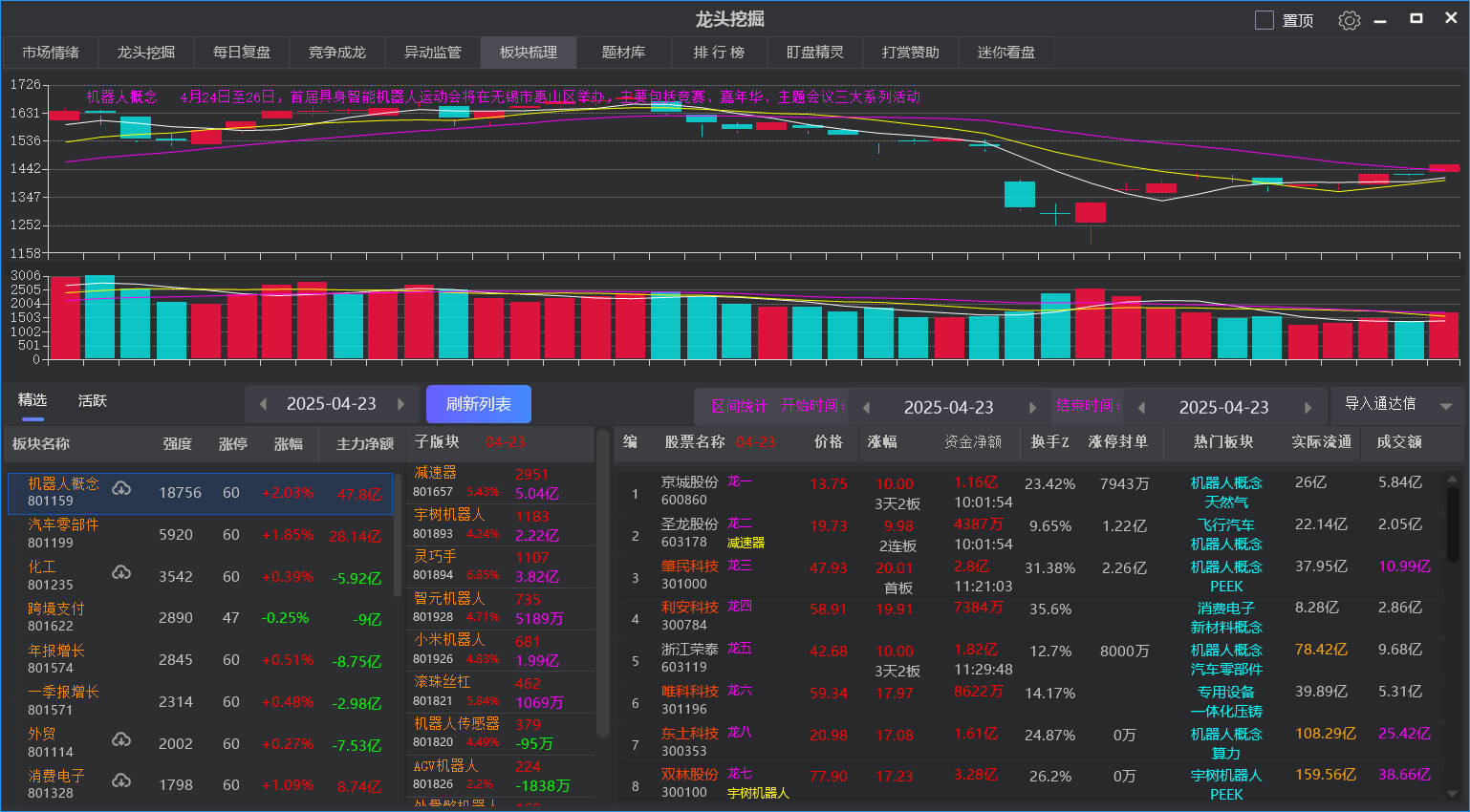Select the 年报增长 sector row

tap(201, 659)
